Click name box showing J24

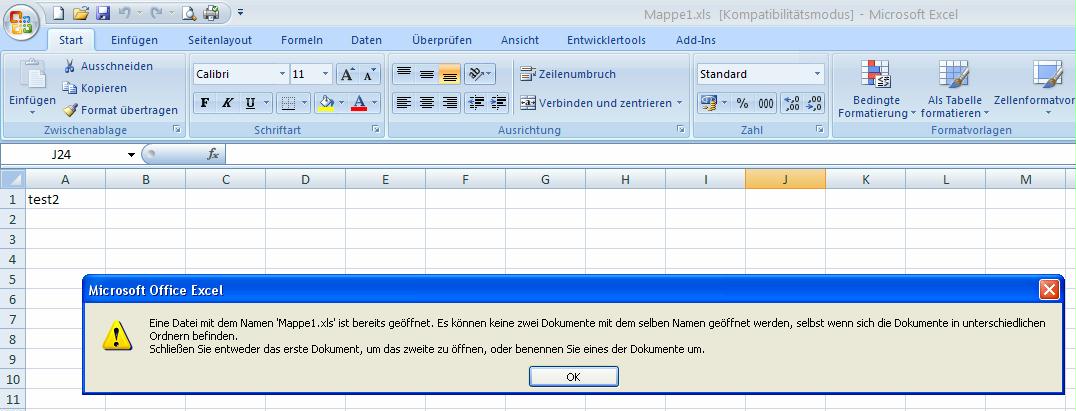point(69,155)
